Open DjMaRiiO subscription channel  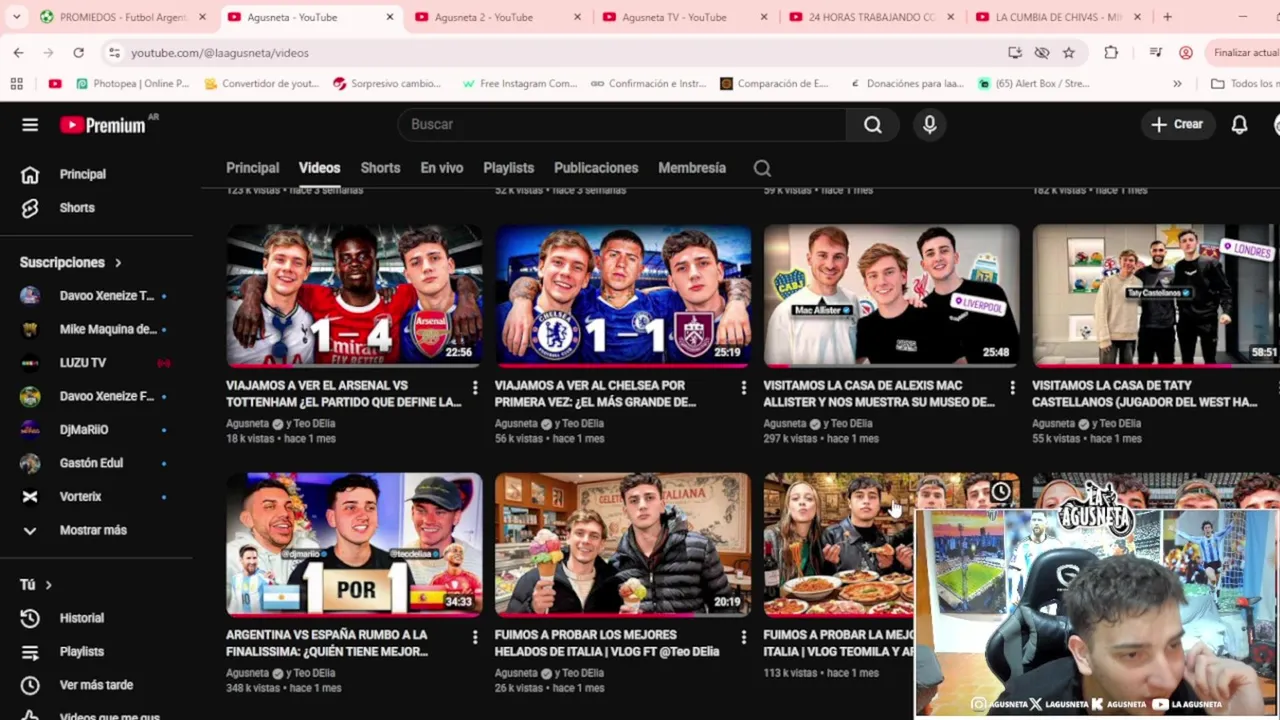tap(96, 430)
